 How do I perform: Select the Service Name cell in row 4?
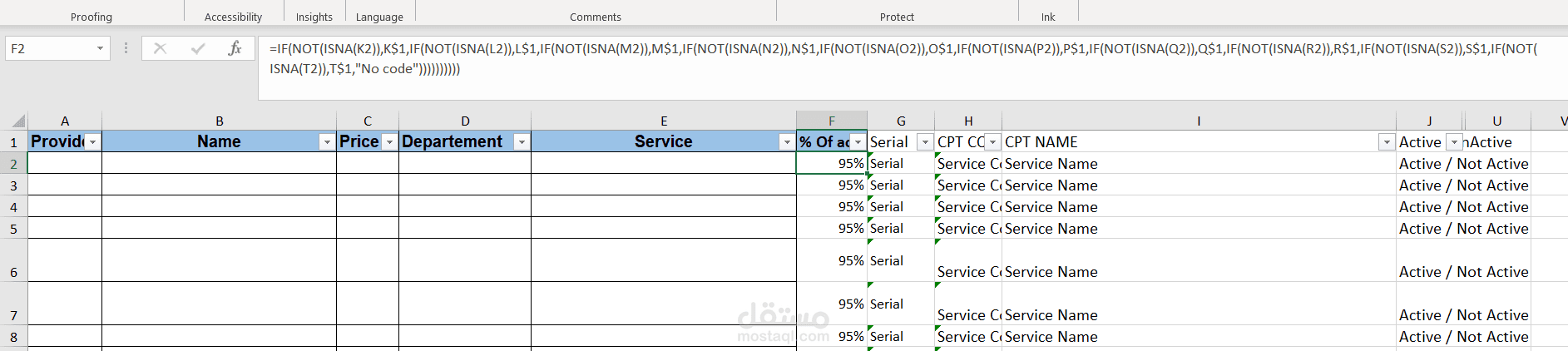pyautogui.click(x=1199, y=207)
